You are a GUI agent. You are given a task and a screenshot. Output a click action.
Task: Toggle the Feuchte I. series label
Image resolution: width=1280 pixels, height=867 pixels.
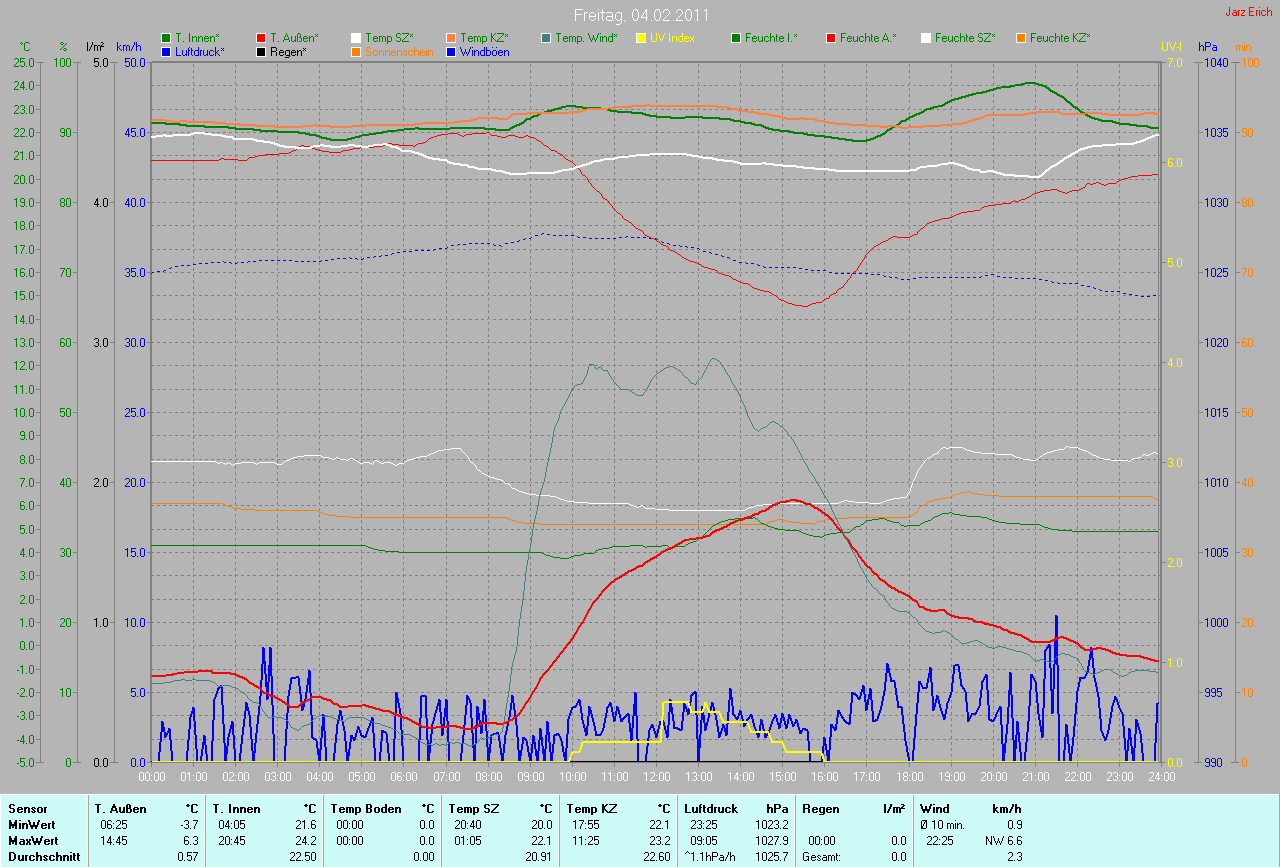(770, 38)
